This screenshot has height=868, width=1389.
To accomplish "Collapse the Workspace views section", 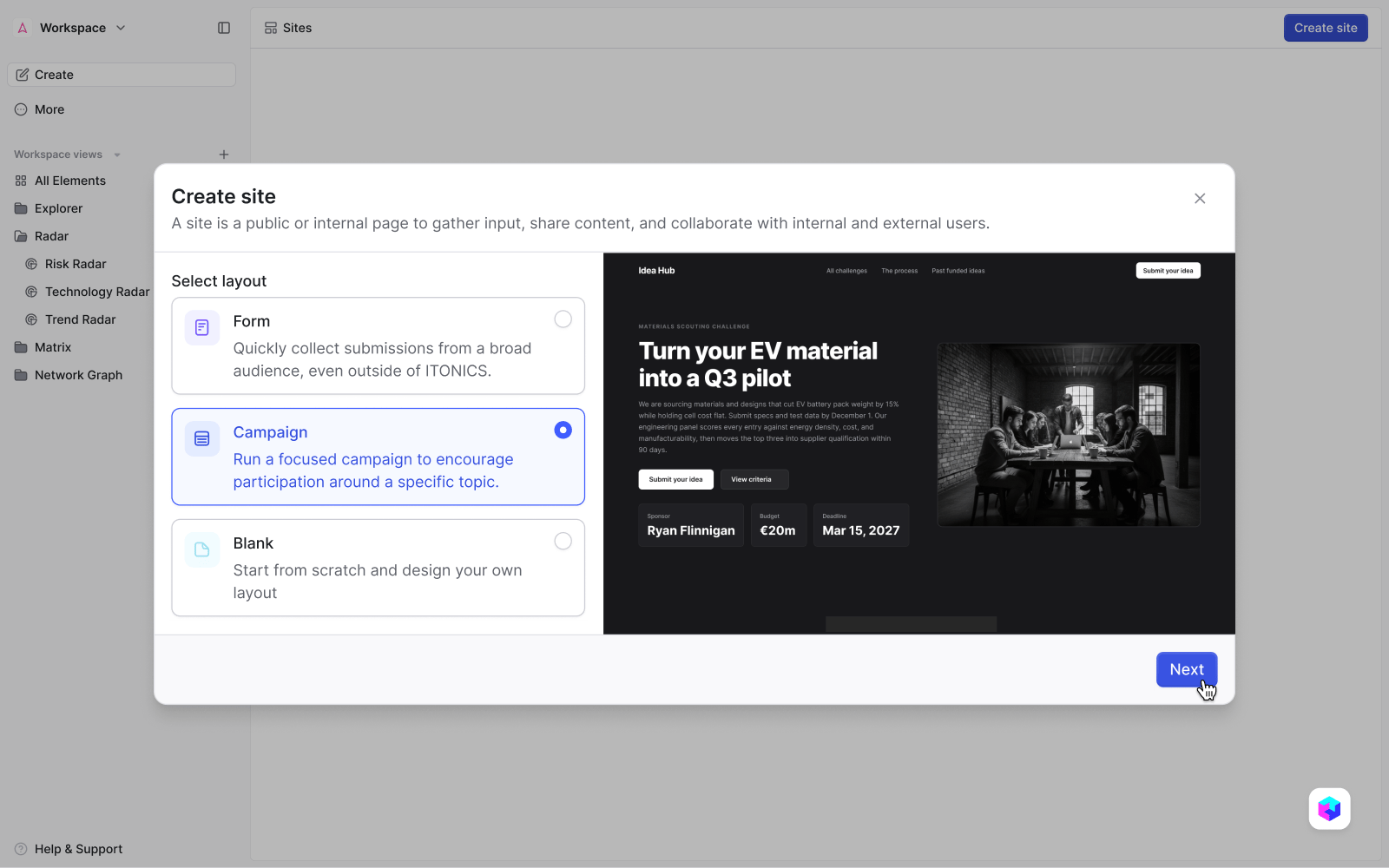I will [117, 155].
